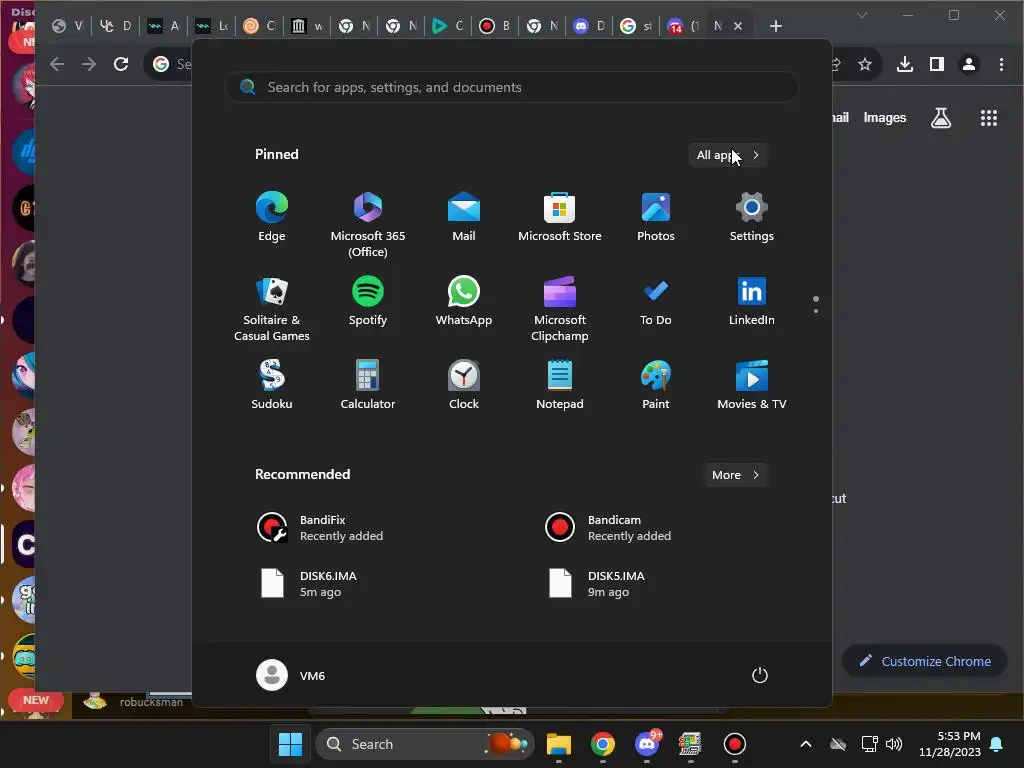Launch the Photos app
Screen dimensions: 1024x768
(x=656, y=217)
